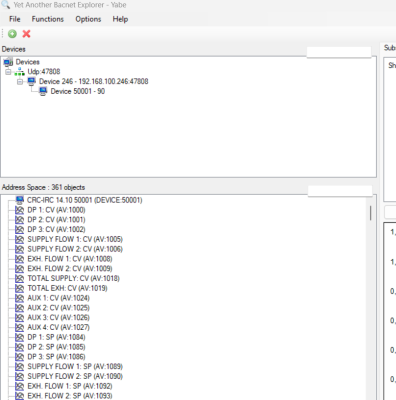Click the green add device icon
The width and height of the screenshot is (396, 400).
(12, 34)
